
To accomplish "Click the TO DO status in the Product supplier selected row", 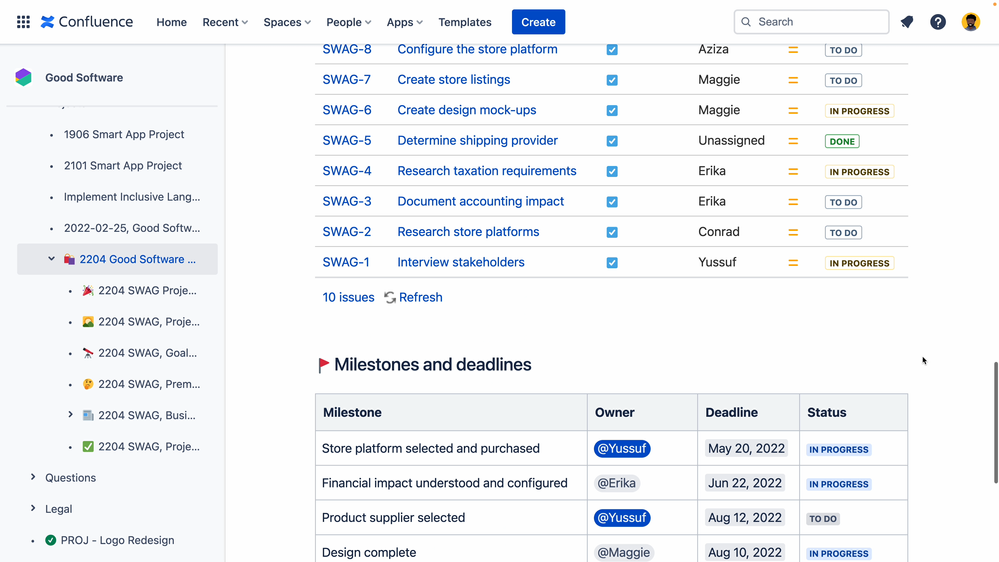I will click(823, 519).
